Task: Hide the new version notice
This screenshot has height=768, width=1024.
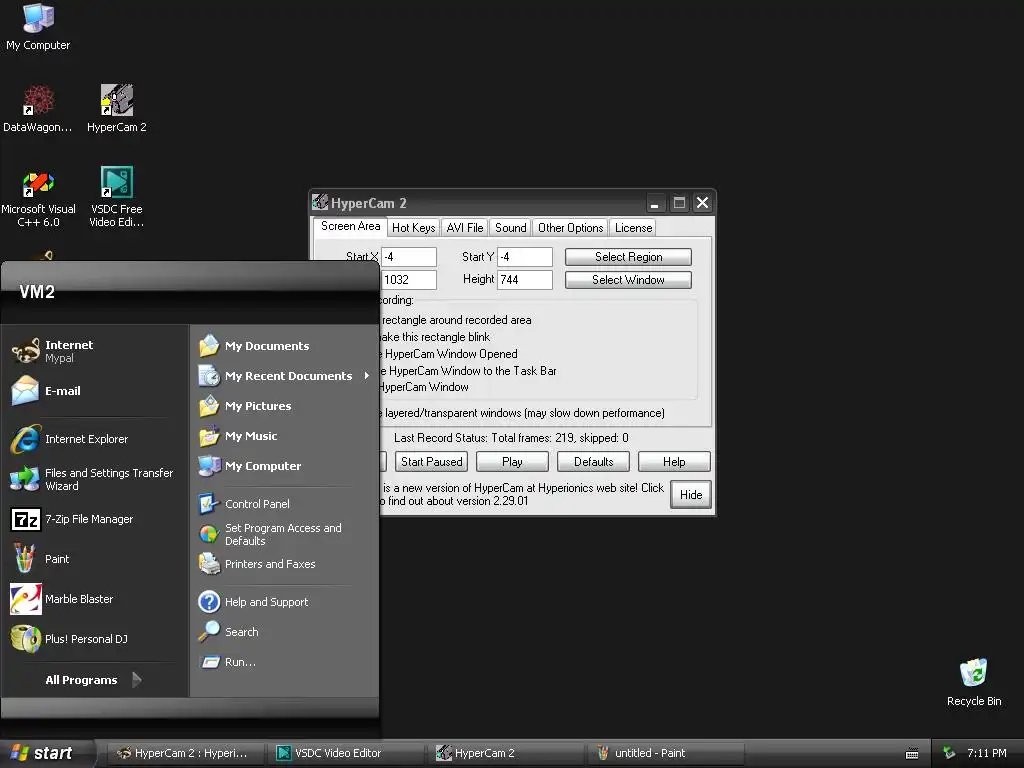Action: click(690, 495)
